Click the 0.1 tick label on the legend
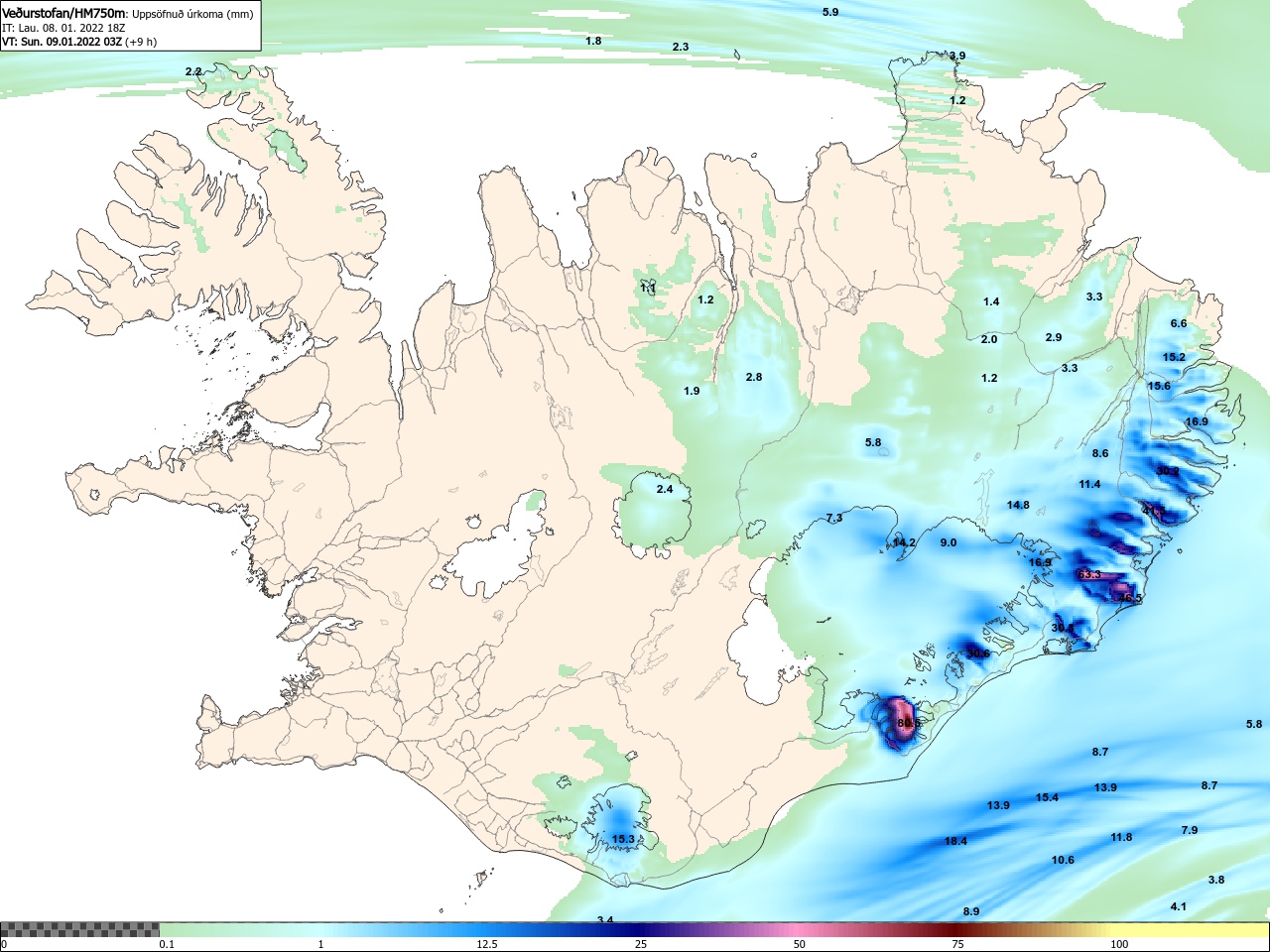The height and width of the screenshot is (952, 1270). pos(167,945)
